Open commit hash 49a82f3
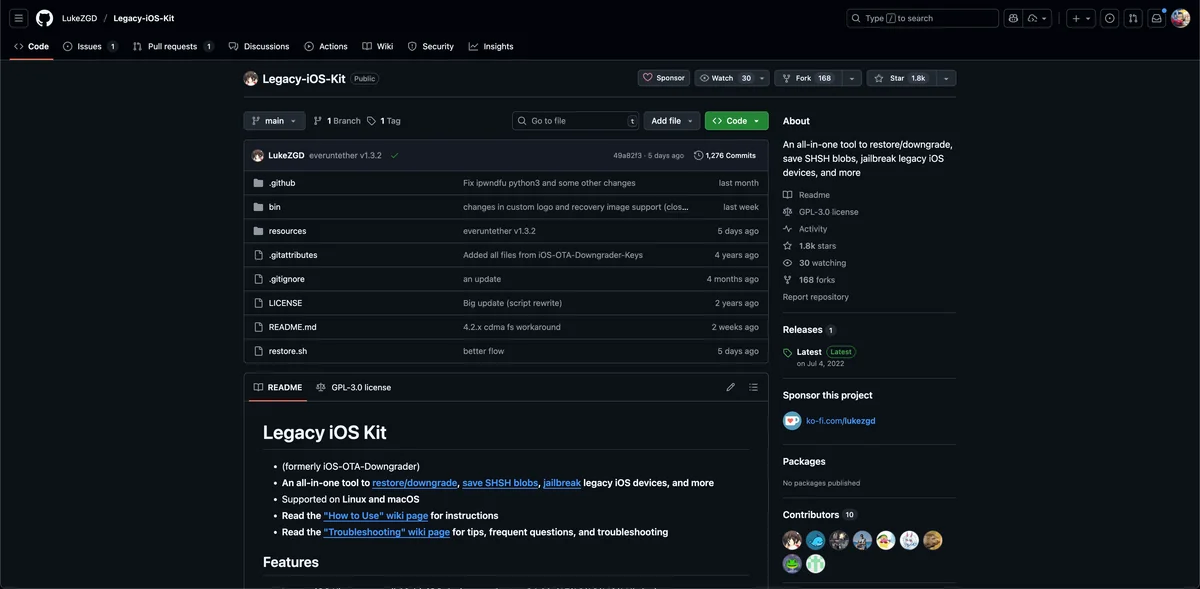 pyautogui.click(x=628, y=156)
